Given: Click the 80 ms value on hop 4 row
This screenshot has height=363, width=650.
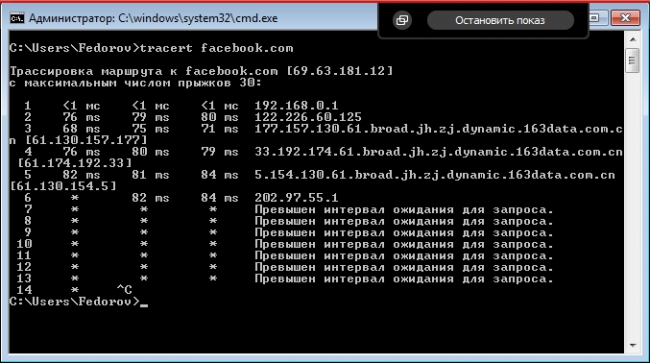Looking at the screenshot, I should [x=151, y=152].
